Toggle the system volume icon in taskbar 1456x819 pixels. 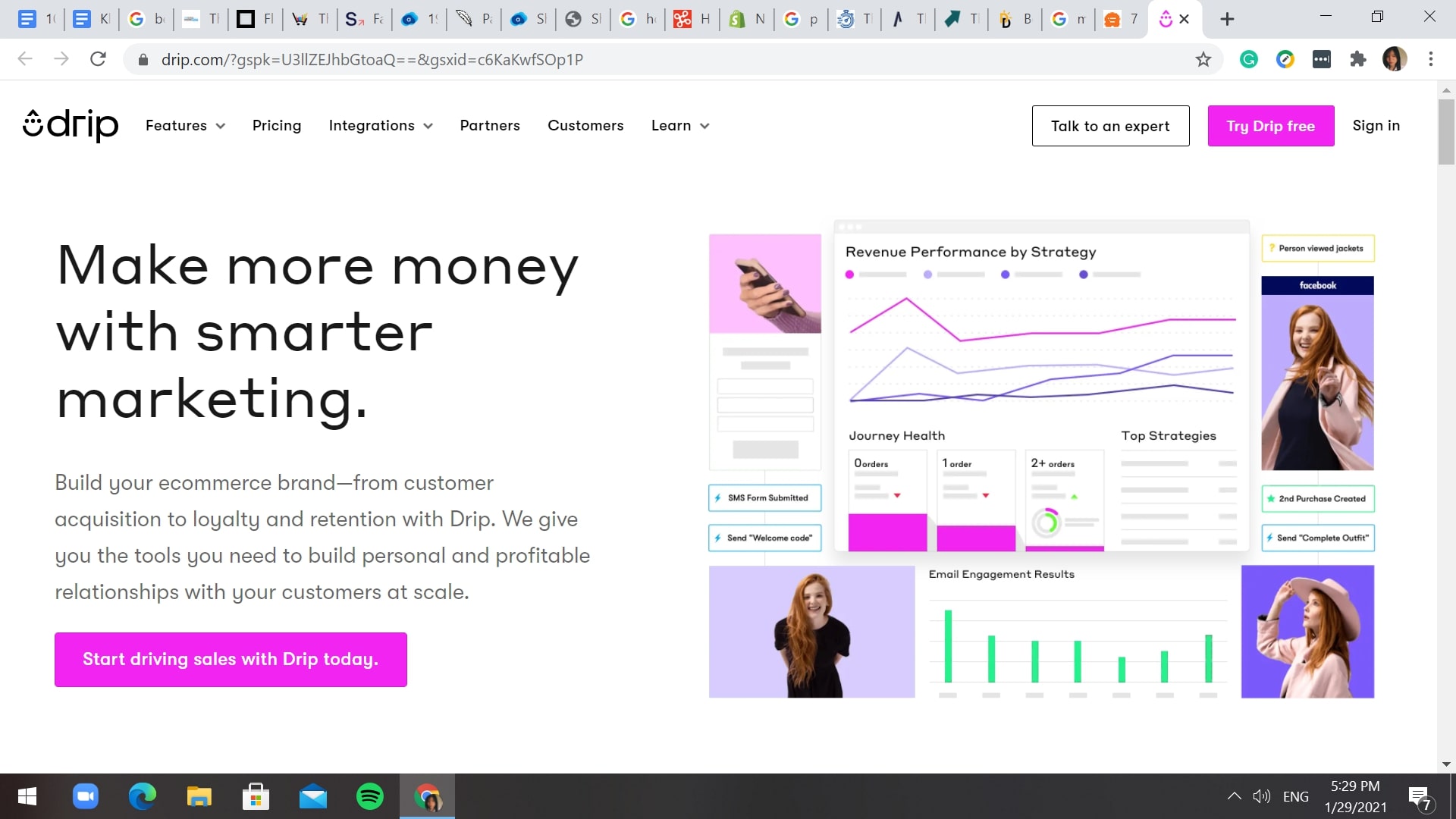tap(1262, 796)
